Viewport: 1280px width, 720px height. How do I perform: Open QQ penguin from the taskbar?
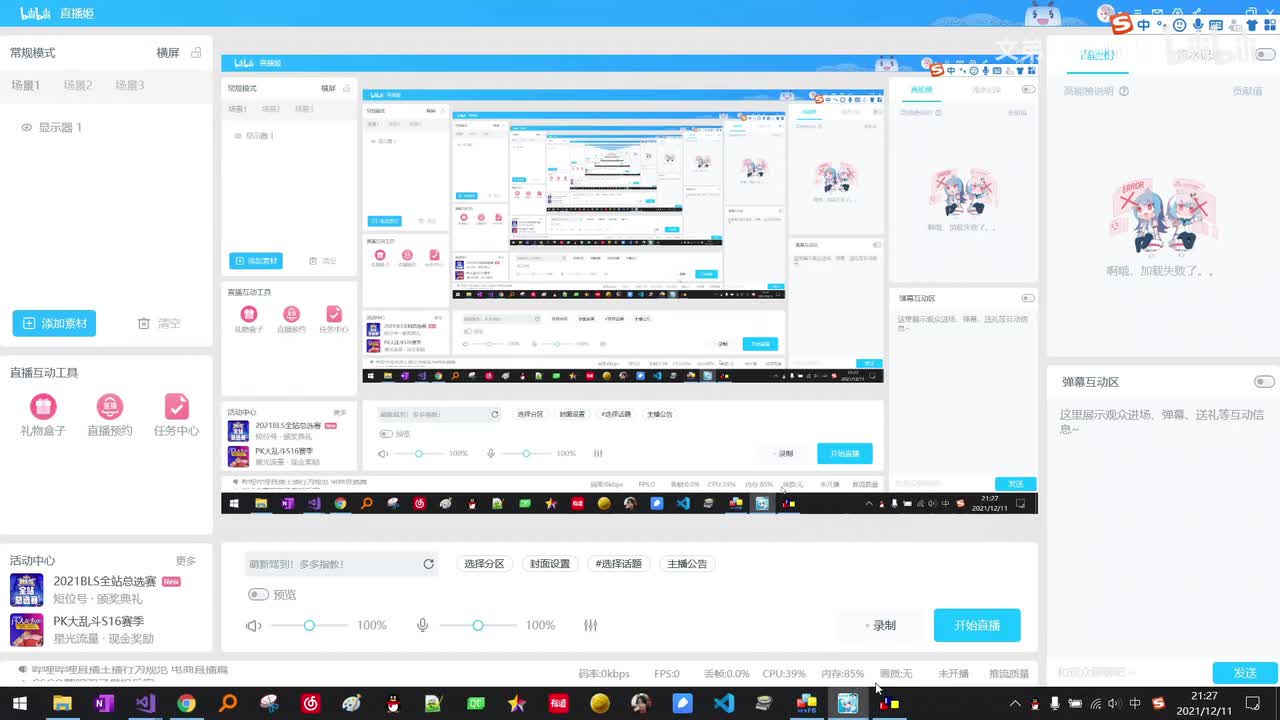393,703
